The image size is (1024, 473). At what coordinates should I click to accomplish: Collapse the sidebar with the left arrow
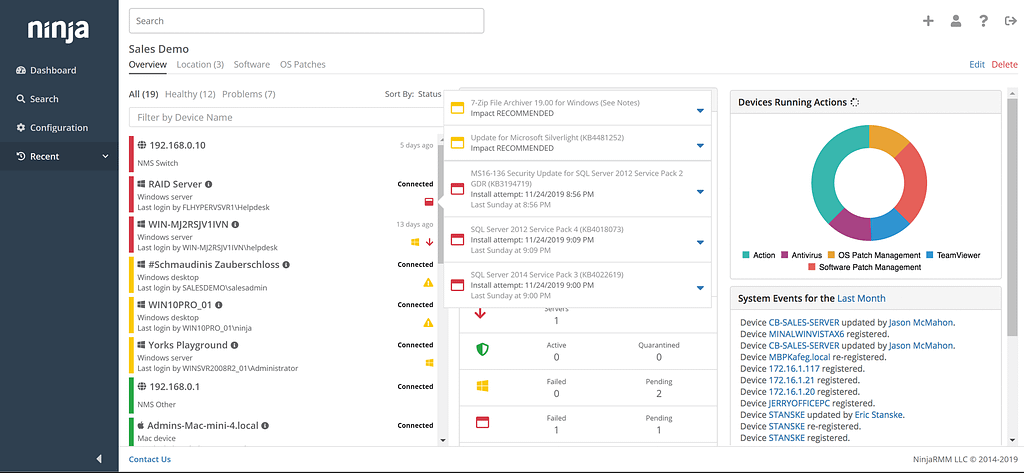click(99, 459)
